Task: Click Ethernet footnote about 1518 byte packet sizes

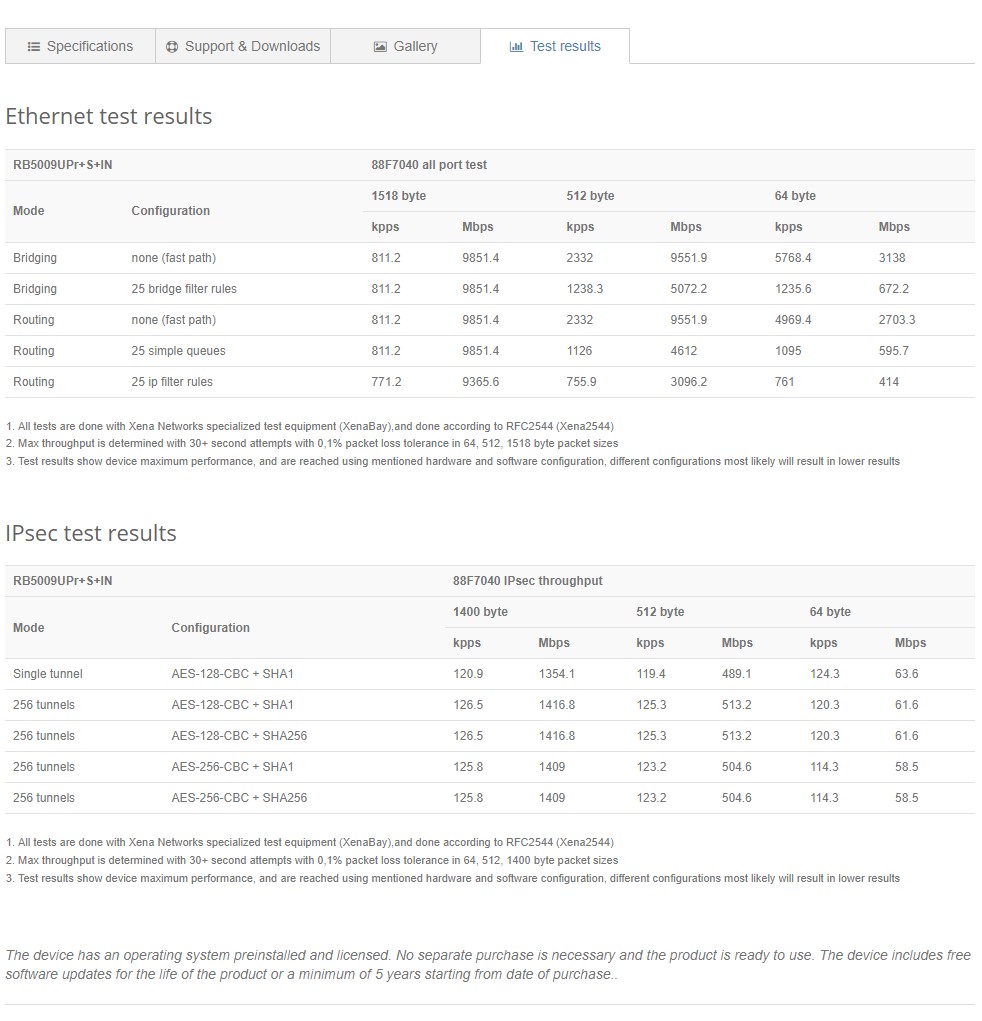Action: tap(312, 443)
